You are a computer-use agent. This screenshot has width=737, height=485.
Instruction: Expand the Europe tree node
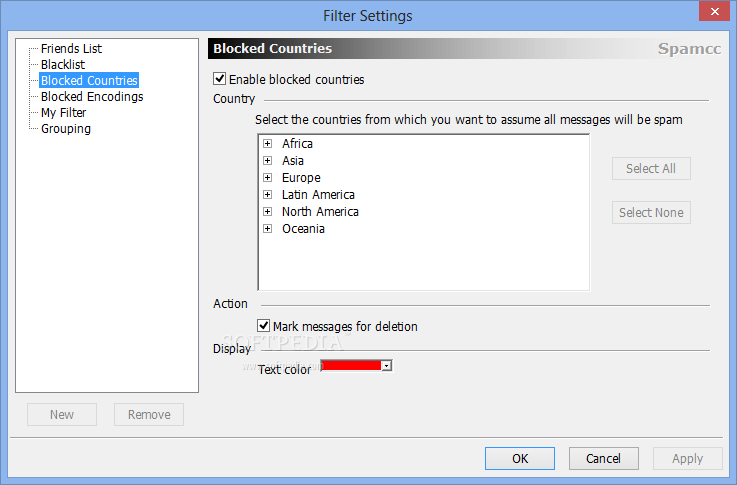[x=267, y=178]
